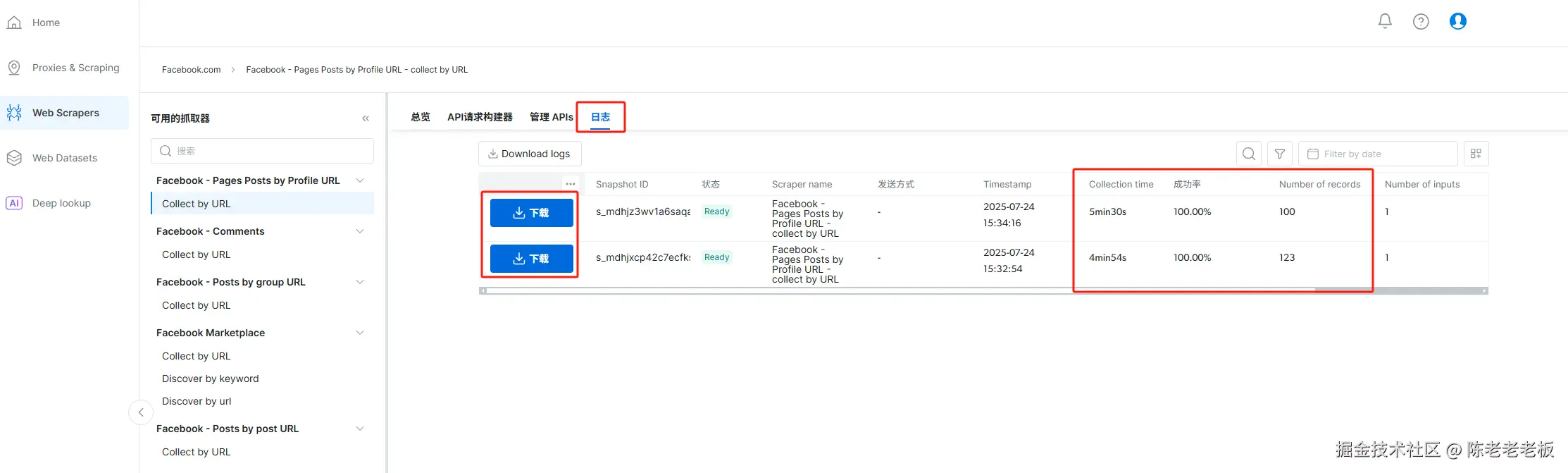The height and width of the screenshot is (473, 1568).
Task: Select Collect by URL under Pages Posts
Action: [x=263, y=204]
